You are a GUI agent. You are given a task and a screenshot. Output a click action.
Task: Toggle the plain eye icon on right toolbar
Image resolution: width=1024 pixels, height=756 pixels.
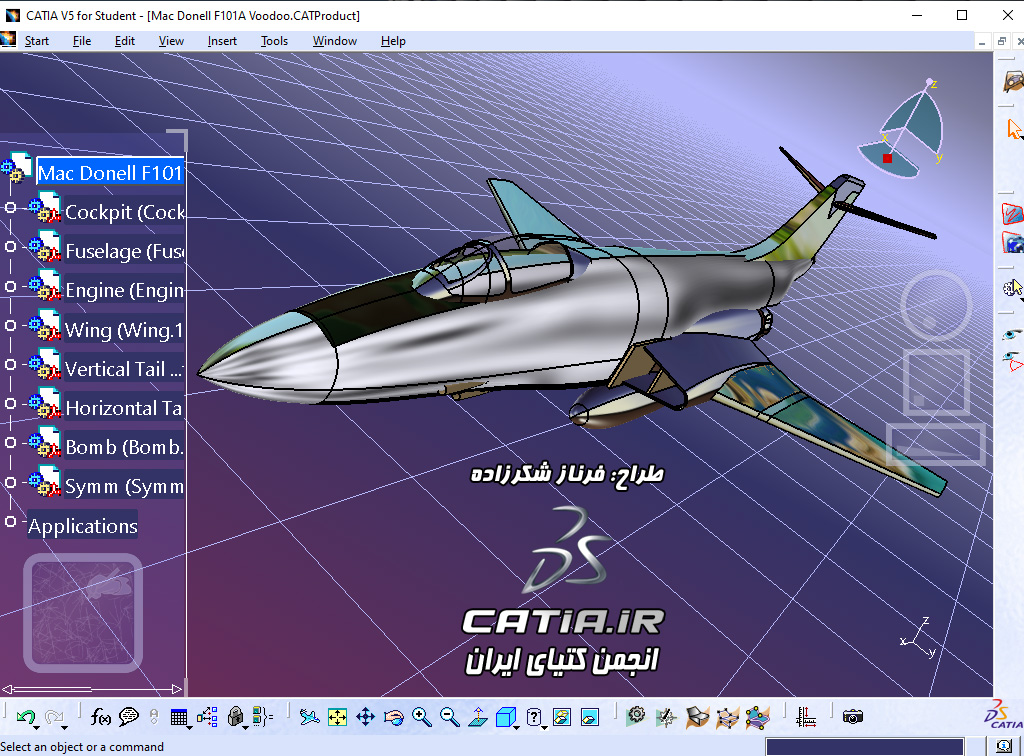click(x=1012, y=334)
